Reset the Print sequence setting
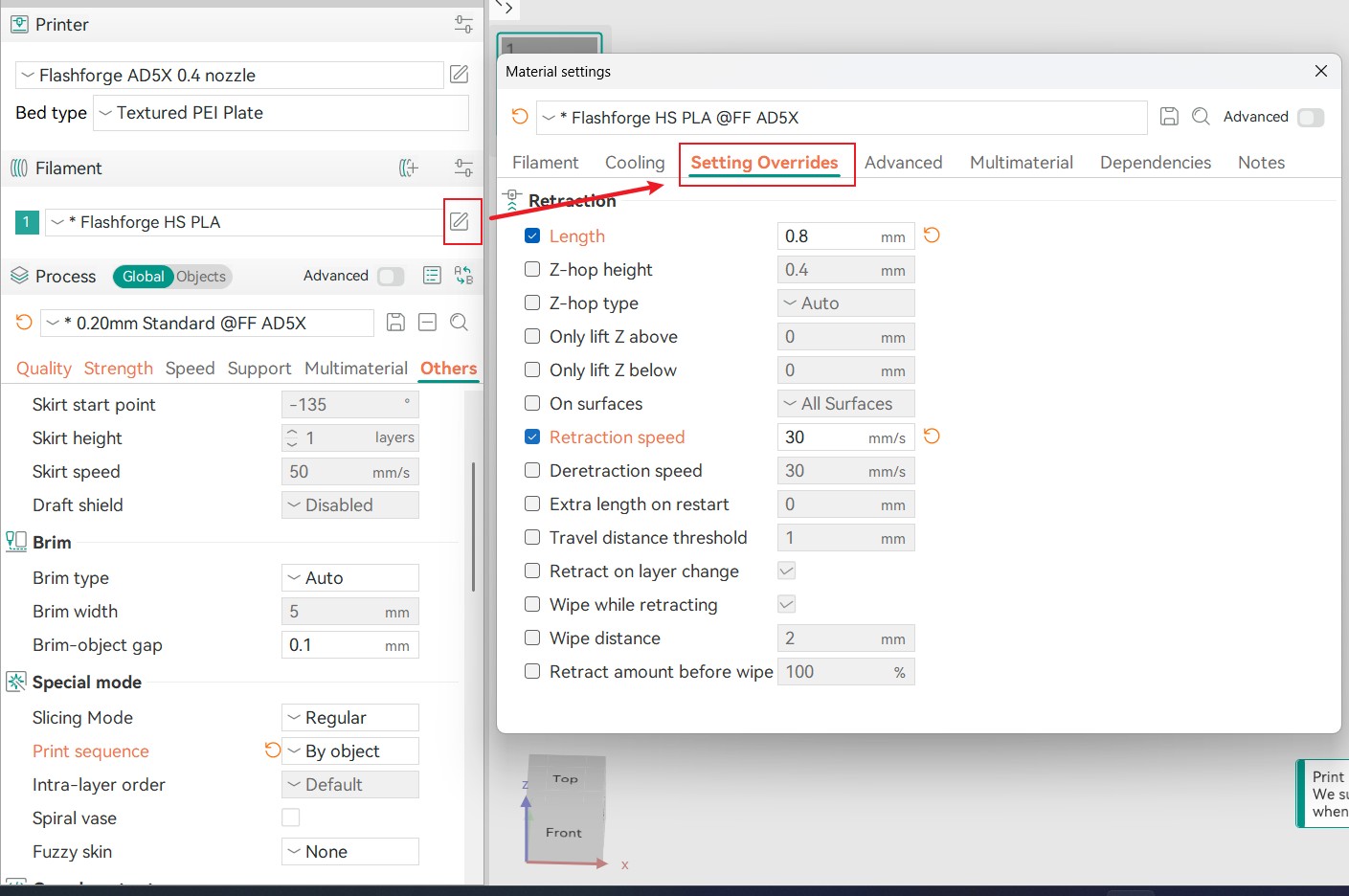The width and height of the screenshot is (1349, 896). coord(273,750)
